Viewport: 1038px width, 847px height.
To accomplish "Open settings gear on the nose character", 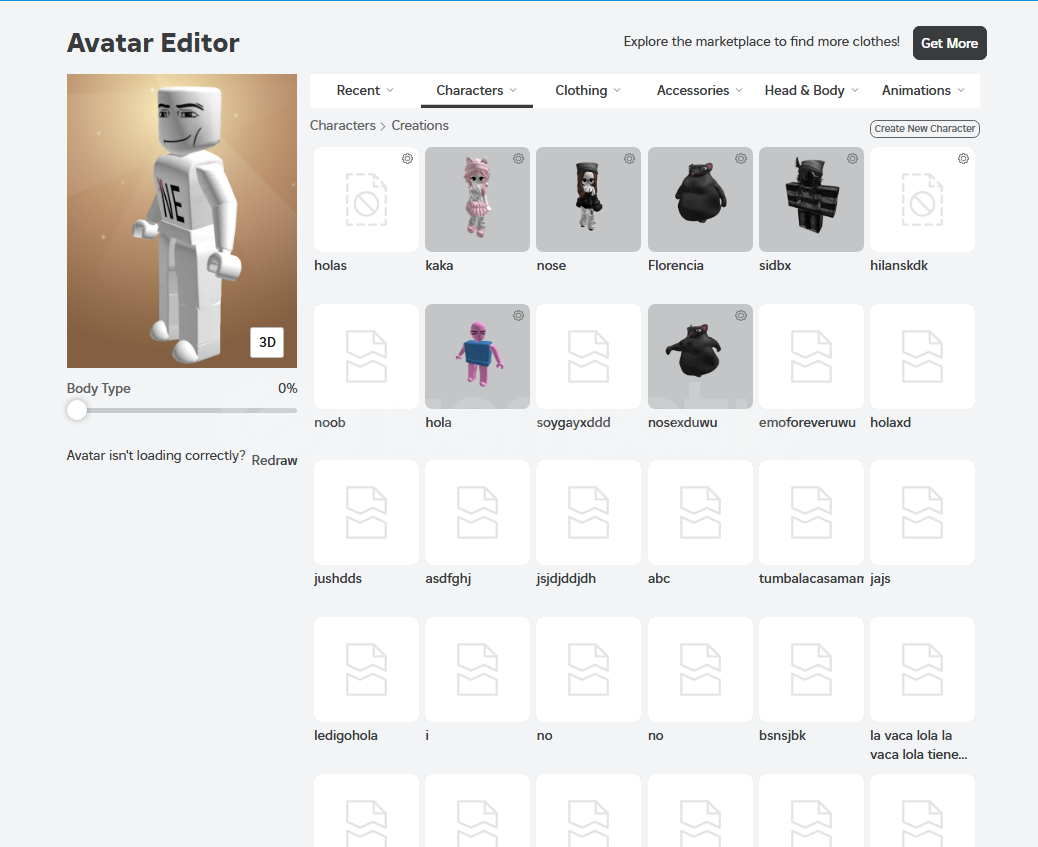I will (630, 158).
